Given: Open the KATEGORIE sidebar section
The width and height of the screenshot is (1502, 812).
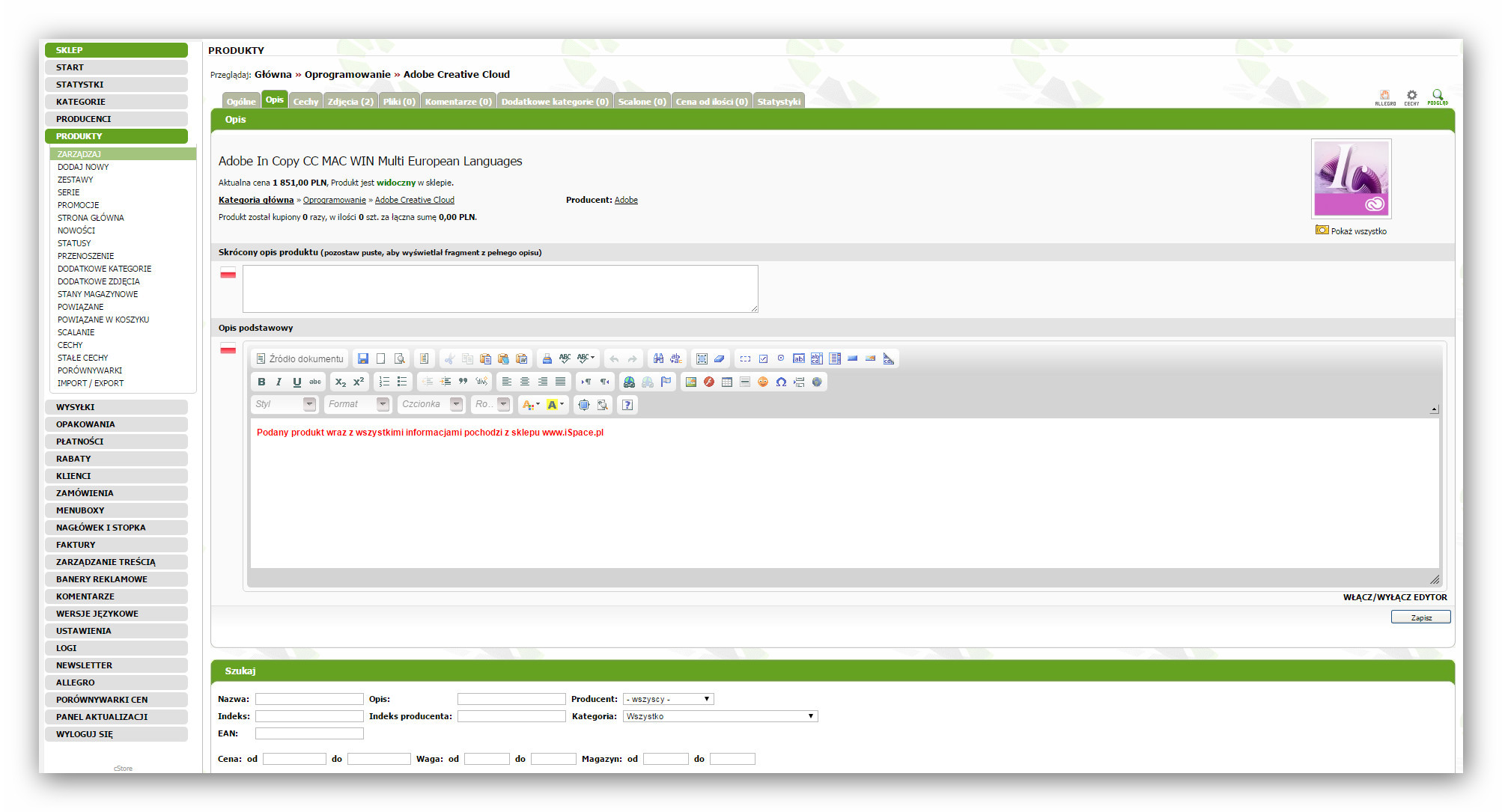Looking at the screenshot, I should pyautogui.click(x=116, y=102).
